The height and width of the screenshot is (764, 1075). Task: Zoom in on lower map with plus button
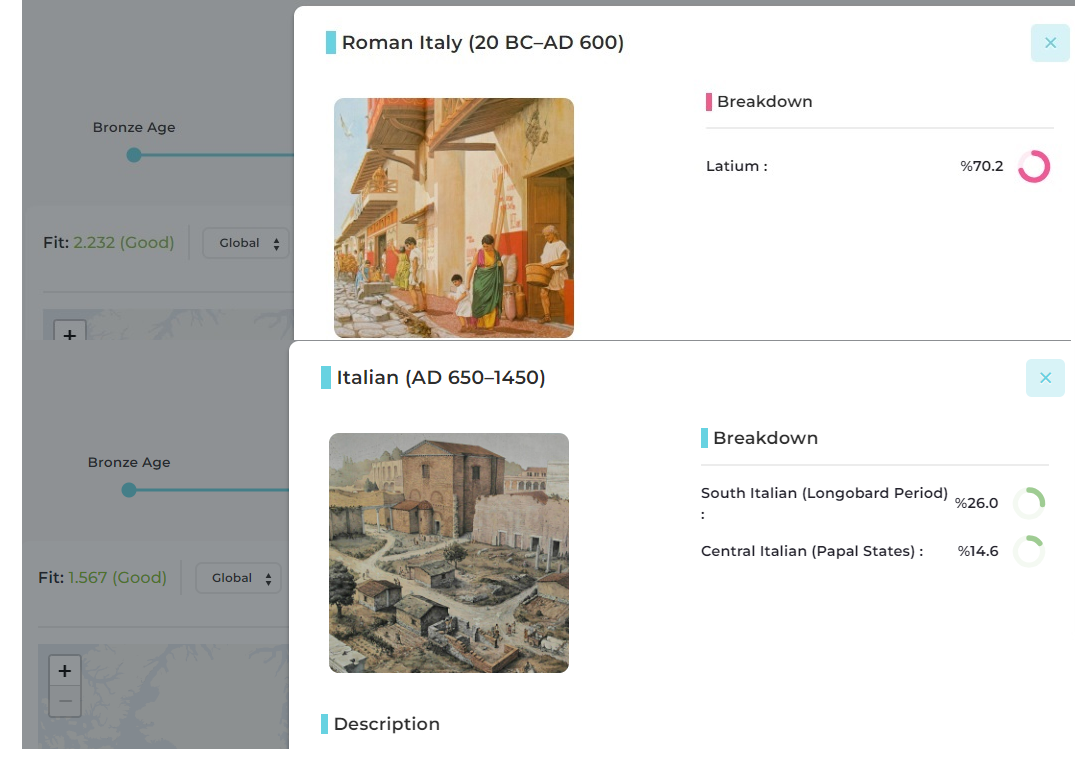tap(64, 671)
